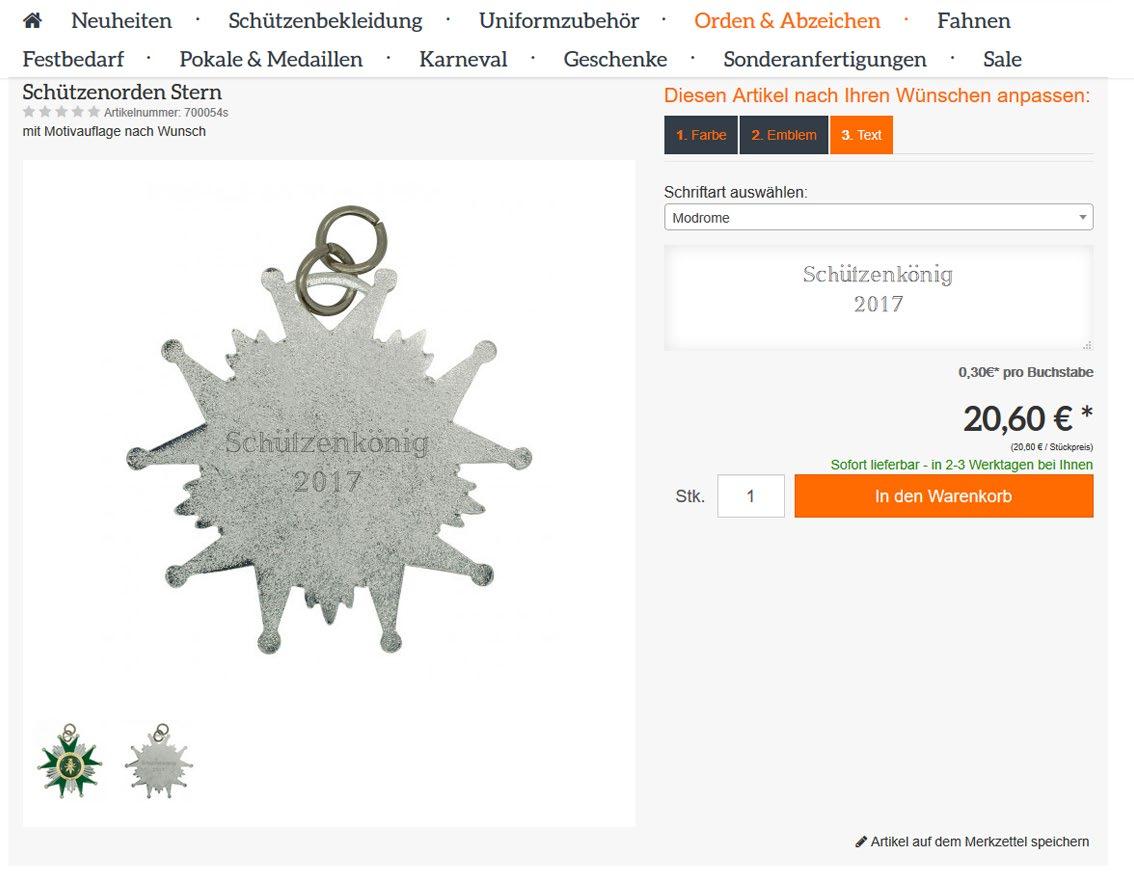Go to the Sale menu item
Viewport: 1134px width, 881px height.
tap(1002, 59)
